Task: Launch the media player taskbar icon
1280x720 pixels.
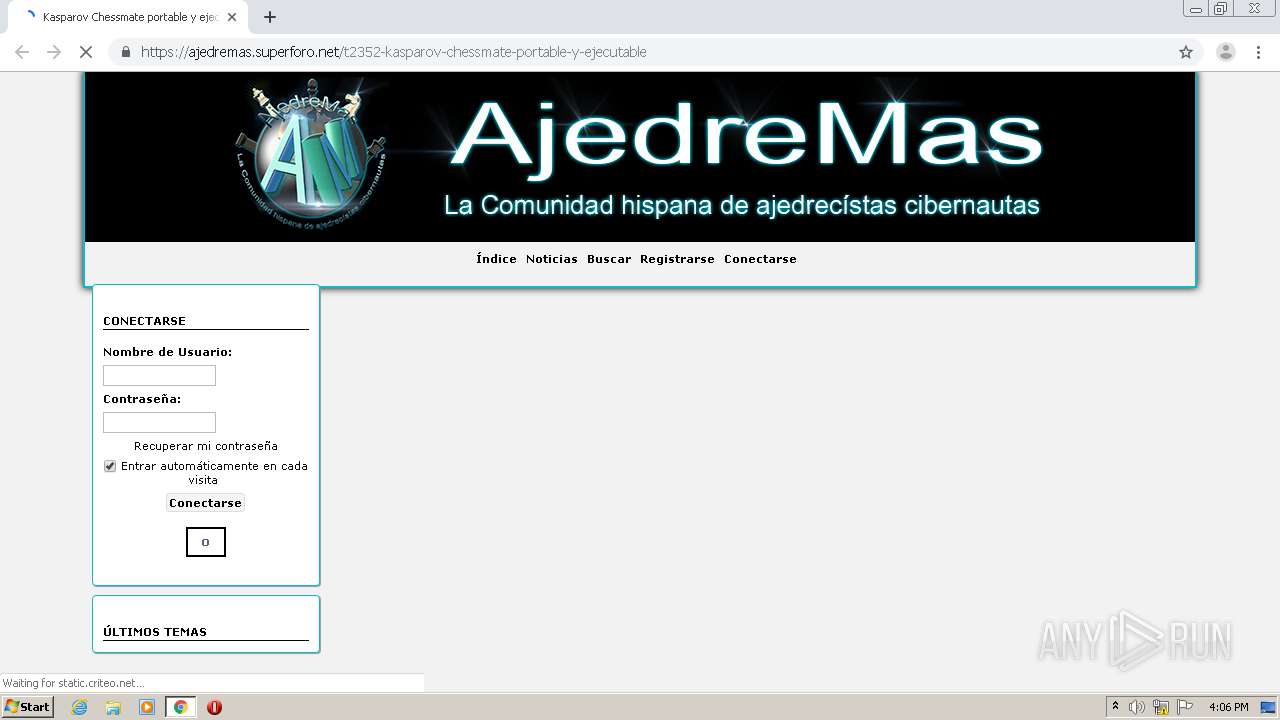Action: (147, 707)
